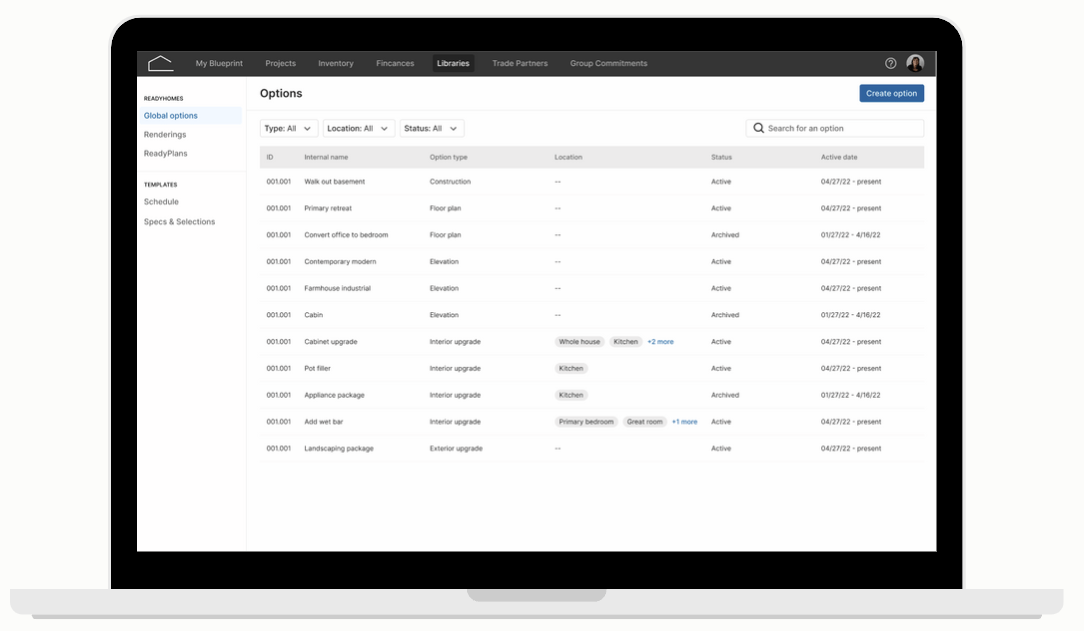
Task: Go to the Inventory tab
Action: [336, 64]
